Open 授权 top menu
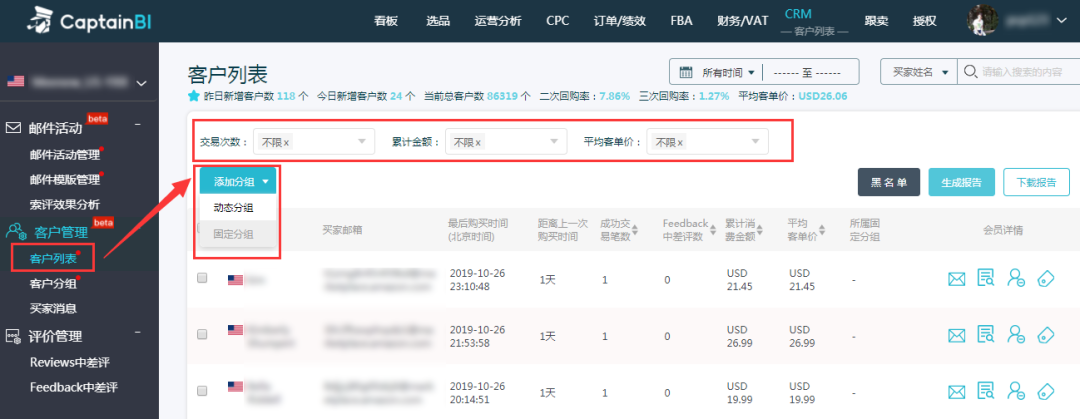The width and height of the screenshot is (1080, 419). pyautogui.click(x=924, y=21)
